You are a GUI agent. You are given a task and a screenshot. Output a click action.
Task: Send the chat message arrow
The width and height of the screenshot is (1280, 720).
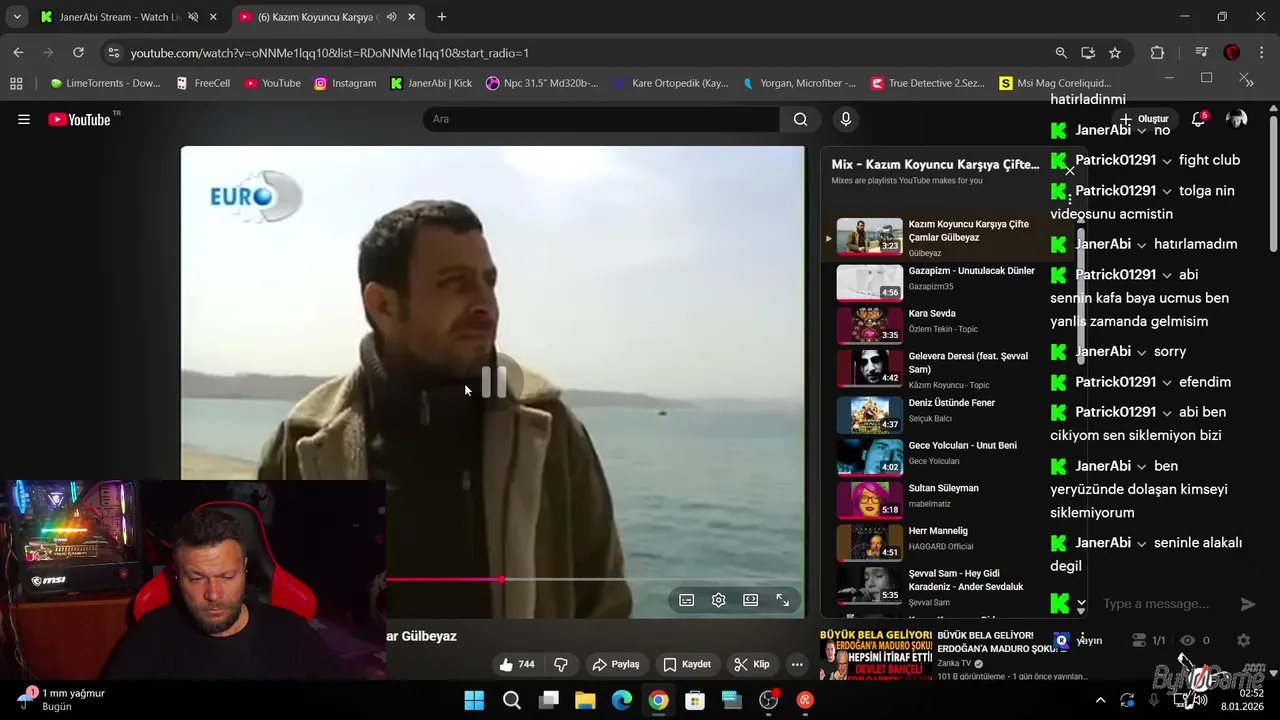pyautogui.click(x=1247, y=604)
